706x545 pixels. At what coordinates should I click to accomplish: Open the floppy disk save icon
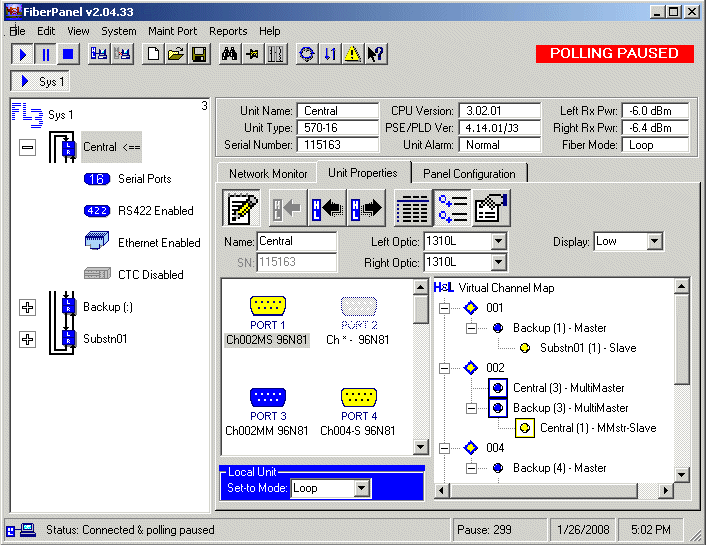pos(199,54)
